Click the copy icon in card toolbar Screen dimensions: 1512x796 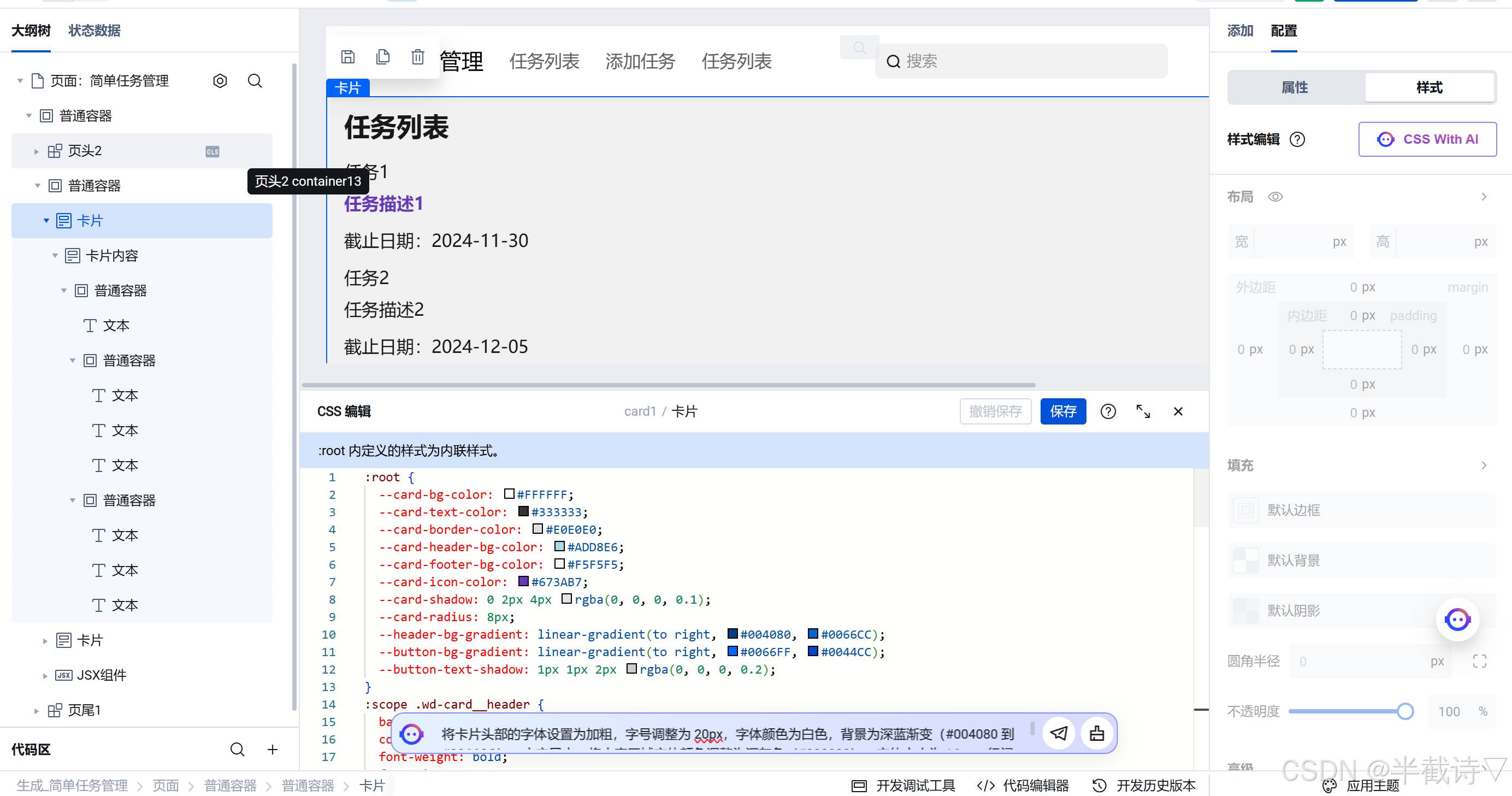click(x=383, y=57)
